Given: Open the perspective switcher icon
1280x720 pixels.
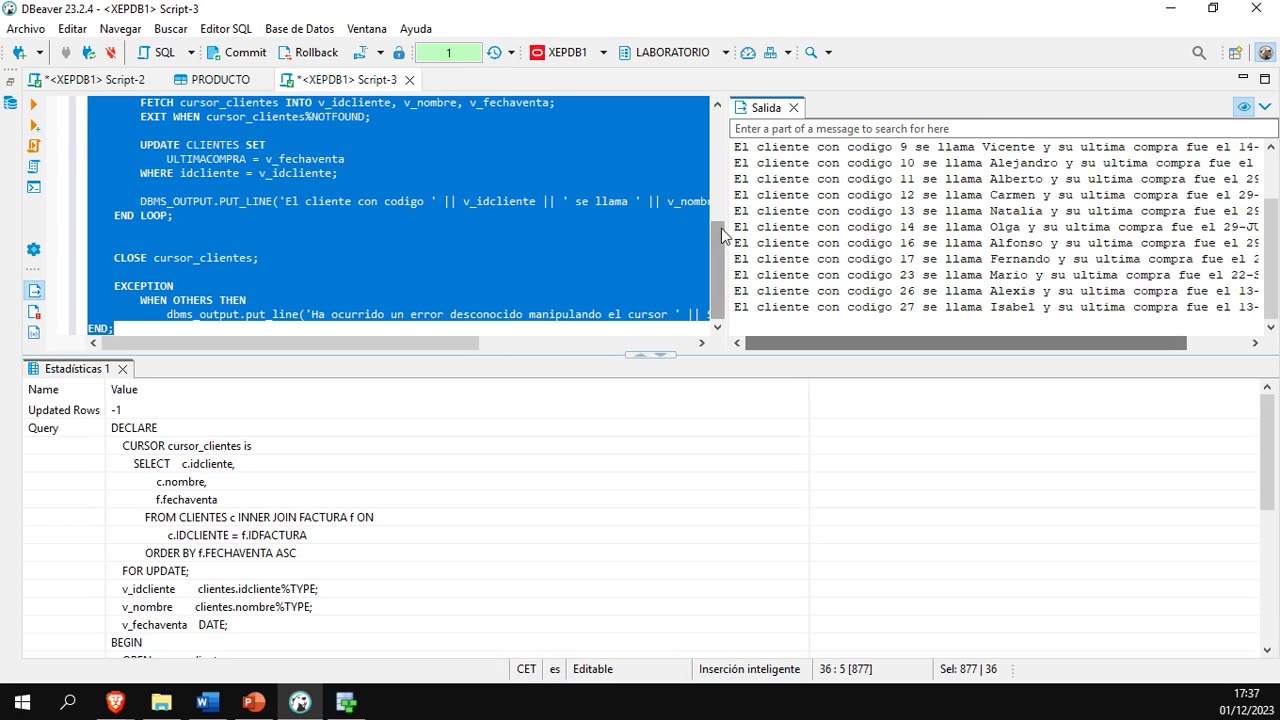Looking at the screenshot, I should pyautogui.click(x=1236, y=53).
